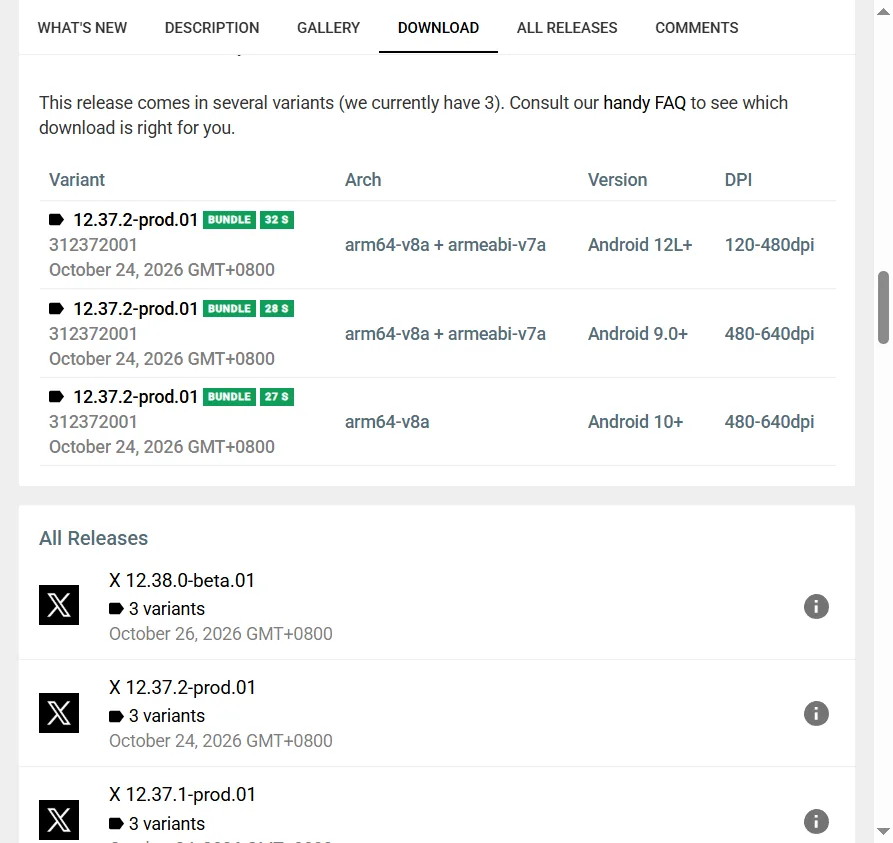Open the handy FAQ link
This screenshot has width=893, height=843.
pos(644,103)
